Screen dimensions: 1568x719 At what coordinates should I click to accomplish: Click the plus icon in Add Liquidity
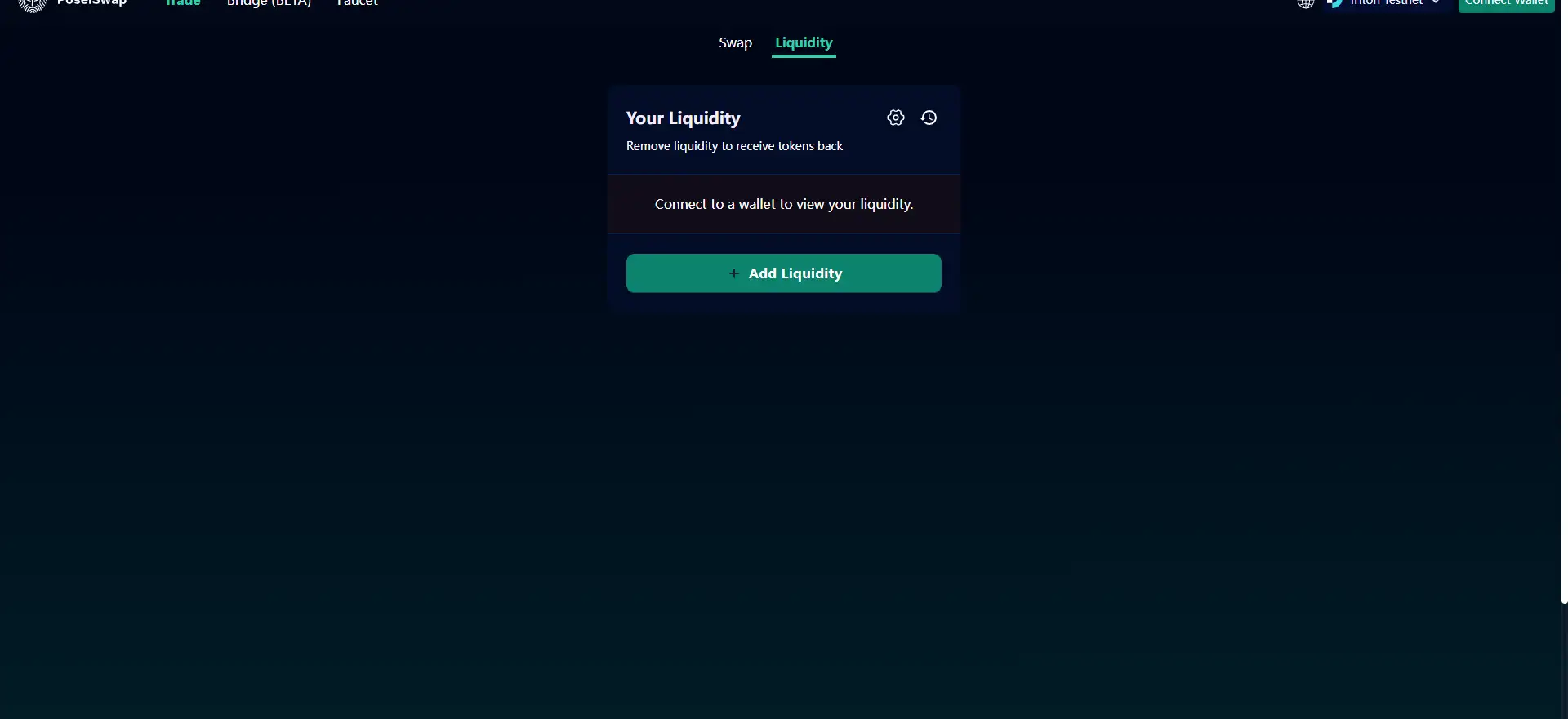pyautogui.click(x=733, y=273)
